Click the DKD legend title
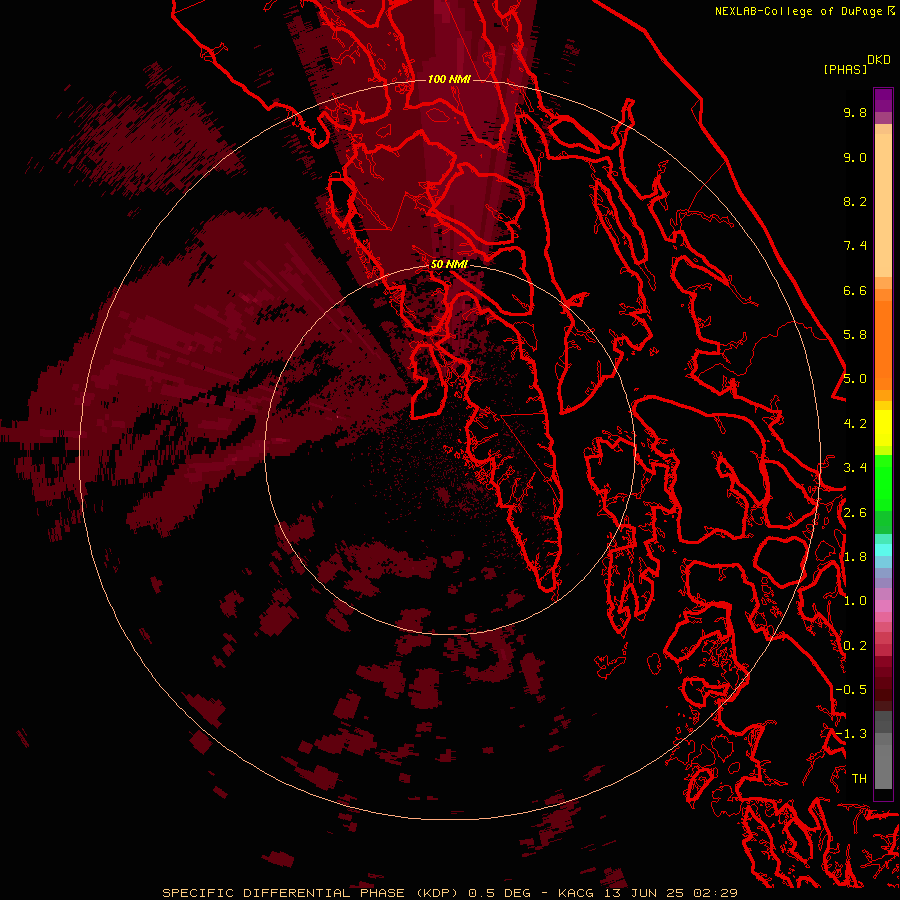900x900 pixels. pos(879,60)
